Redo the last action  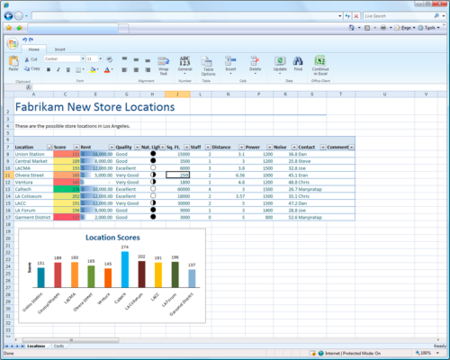coord(31,40)
